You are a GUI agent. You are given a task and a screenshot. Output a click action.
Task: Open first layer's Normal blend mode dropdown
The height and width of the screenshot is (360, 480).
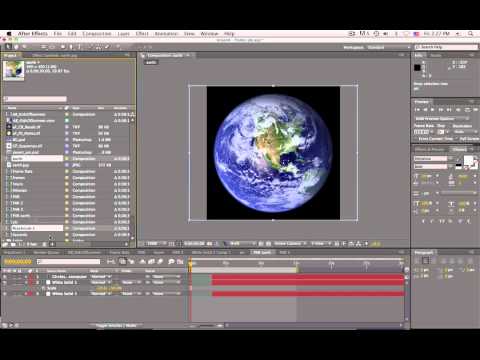click(101, 277)
